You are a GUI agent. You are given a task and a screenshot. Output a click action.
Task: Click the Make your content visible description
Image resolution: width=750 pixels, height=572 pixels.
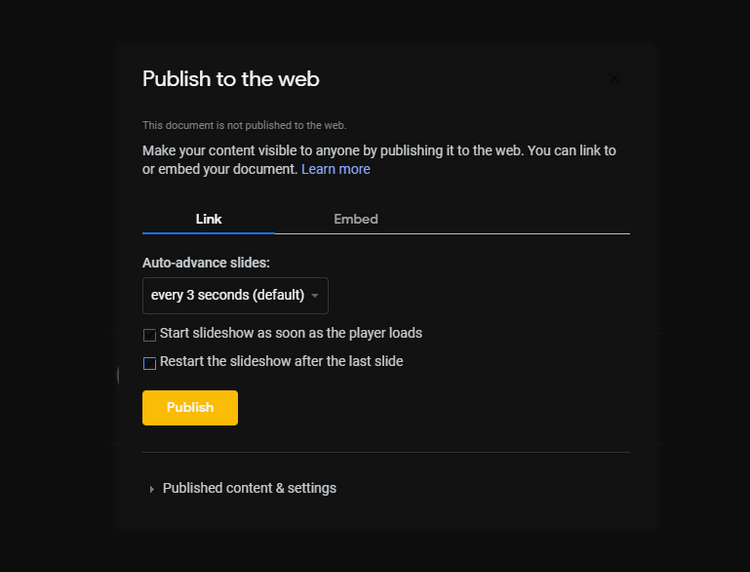(379, 160)
